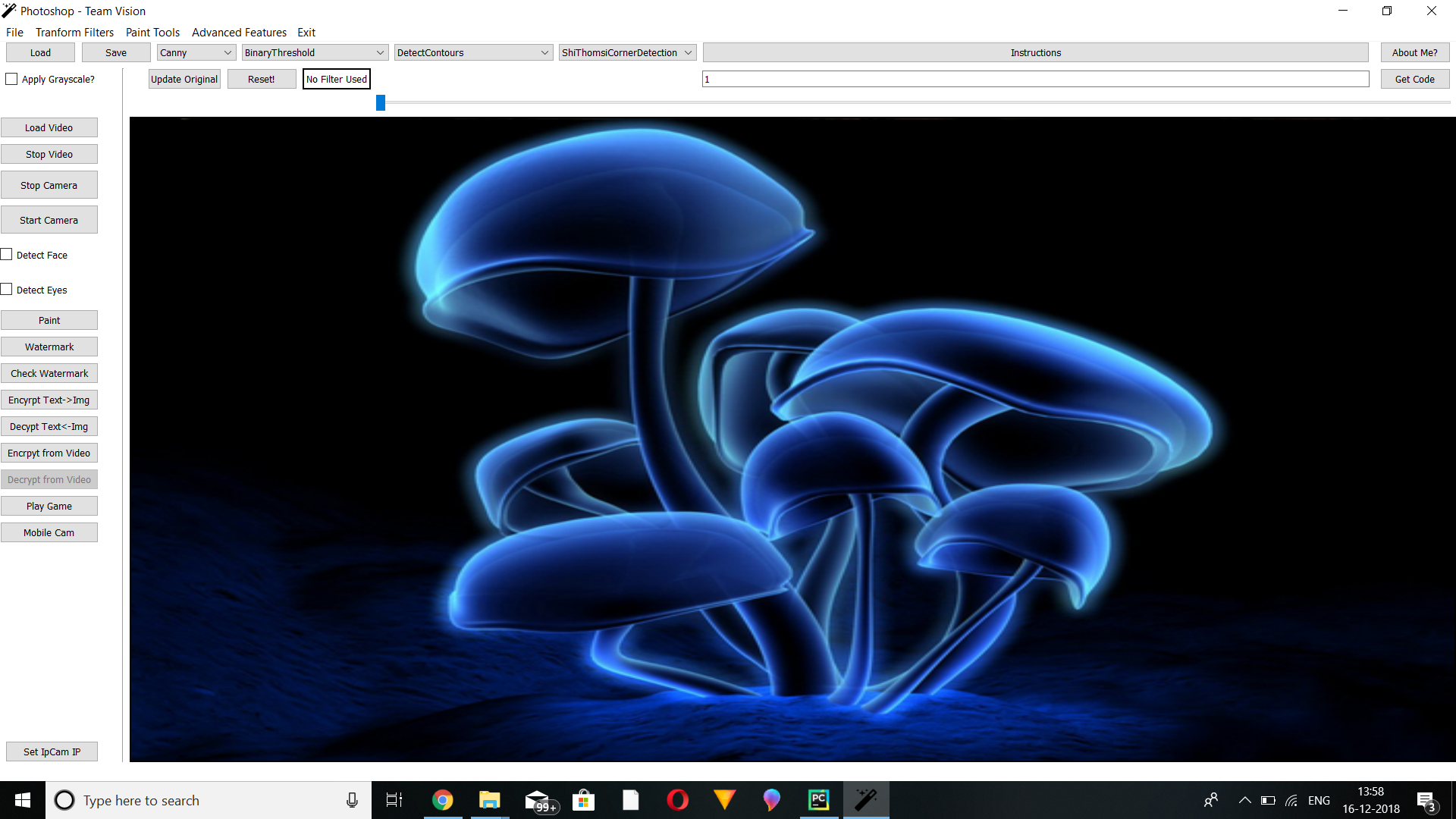Screen dimensions: 1456x819
Task: Open the Action Center notifications icon
Action: [x=1426, y=801]
